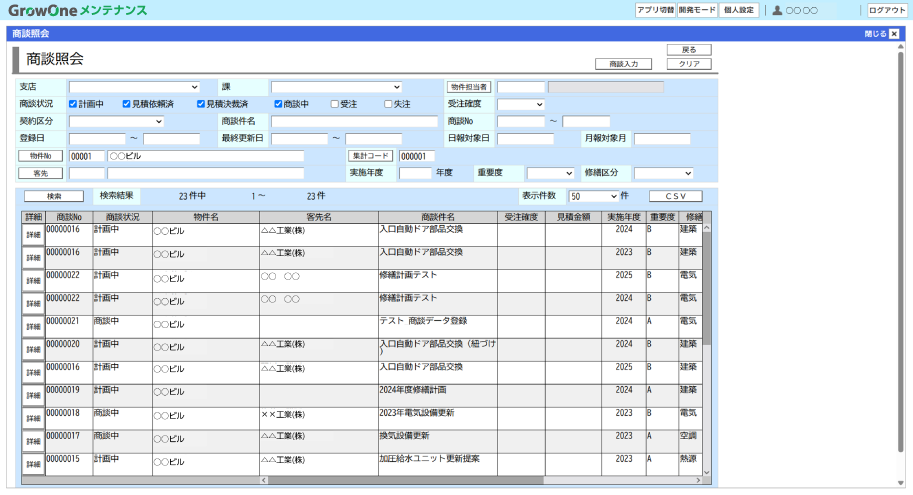Click アプリ切替 in the header
Image resolution: width=913 pixels, height=495 pixels.
click(x=656, y=10)
